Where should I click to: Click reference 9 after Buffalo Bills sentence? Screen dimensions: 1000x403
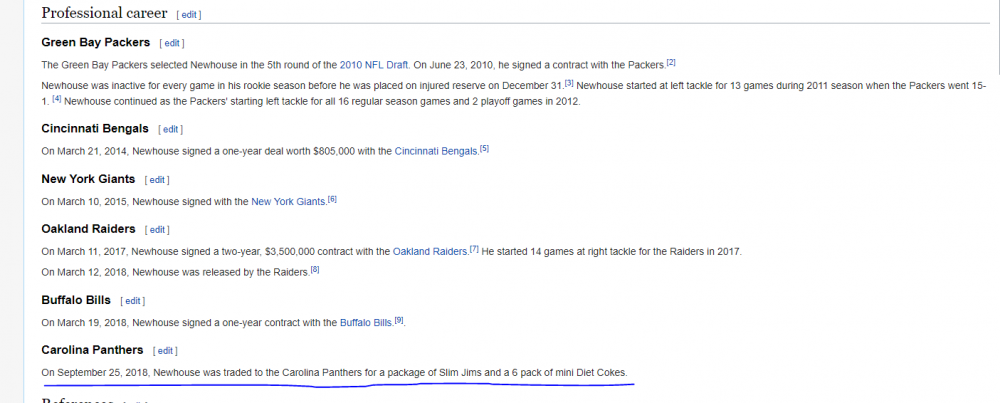(x=398, y=320)
